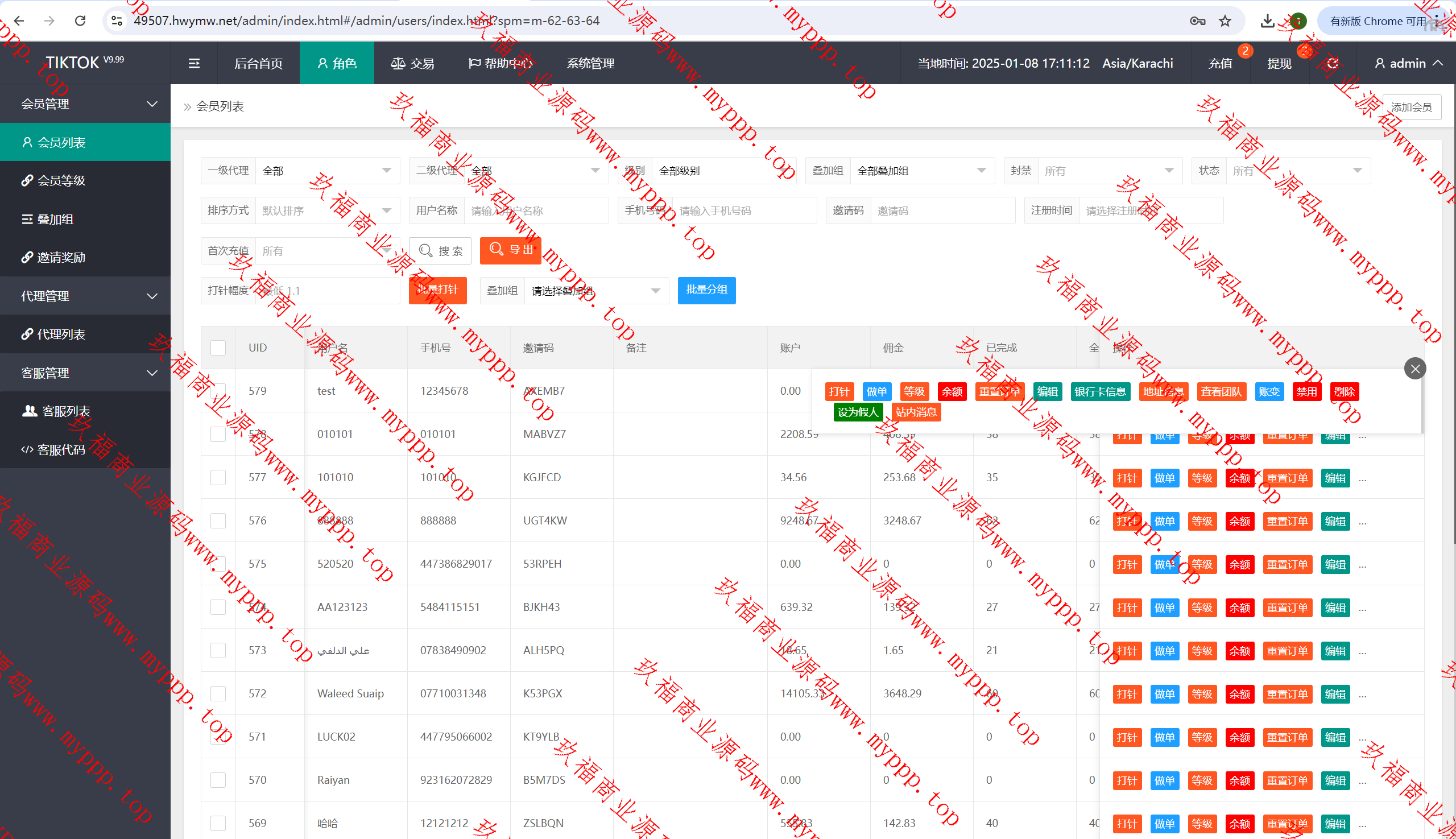Click the refresh icon in top navbar
Screen dimensions: 1456x839
(x=1332, y=63)
